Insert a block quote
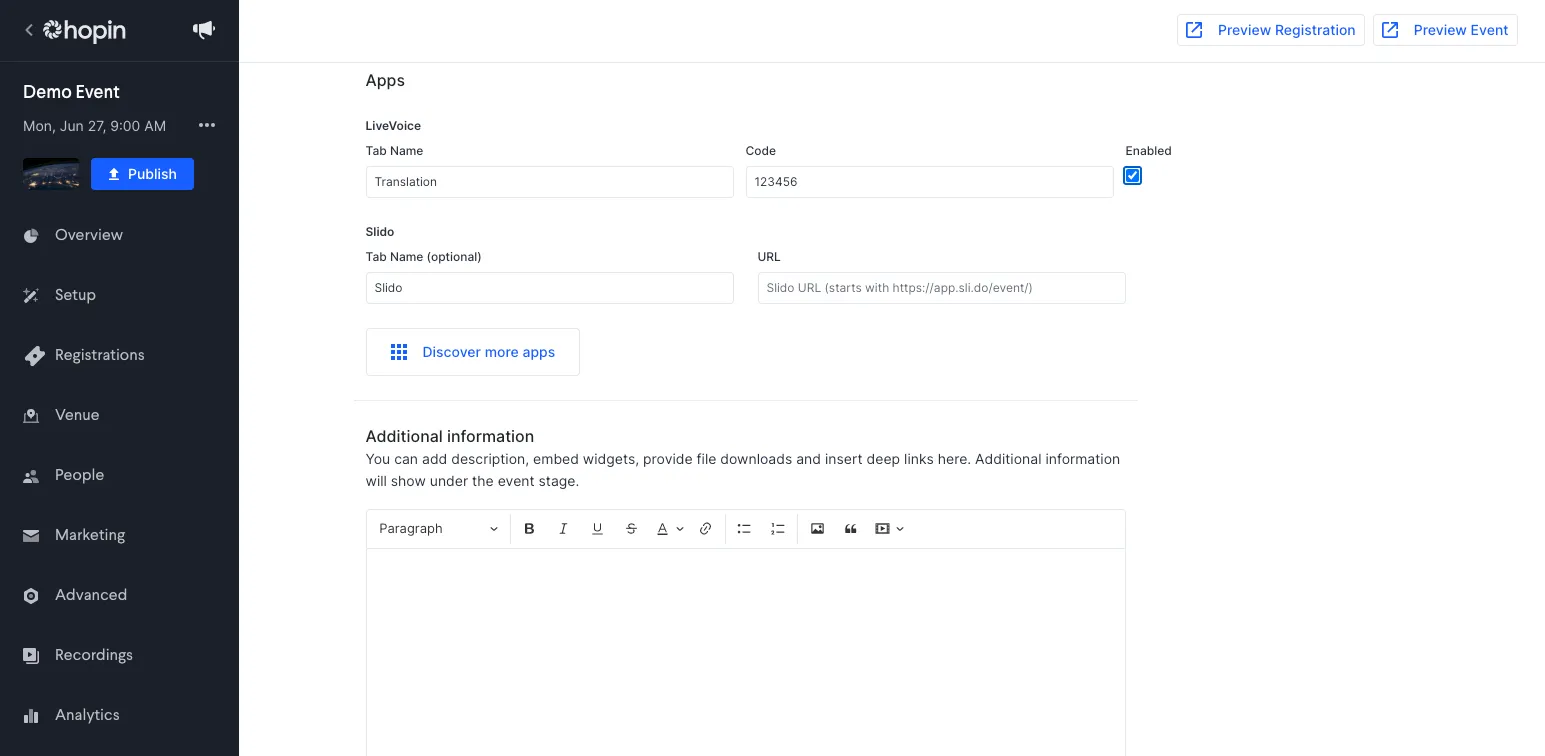Image resolution: width=1545 pixels, height=756 pixels. click(851, 529)
